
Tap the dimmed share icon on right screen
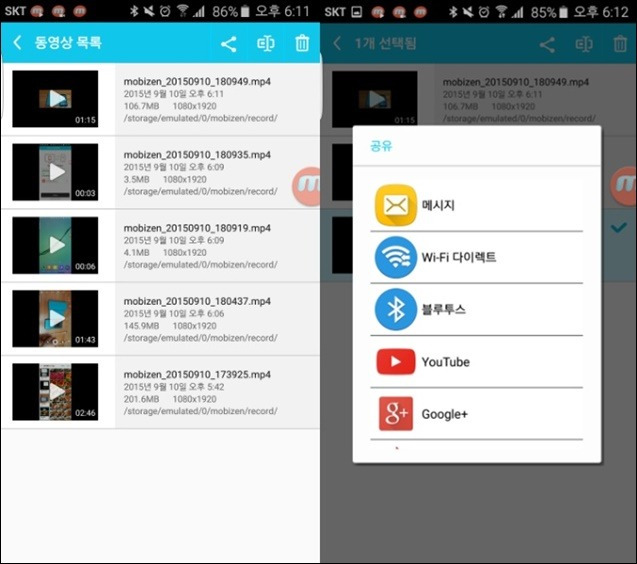[547, 44]
